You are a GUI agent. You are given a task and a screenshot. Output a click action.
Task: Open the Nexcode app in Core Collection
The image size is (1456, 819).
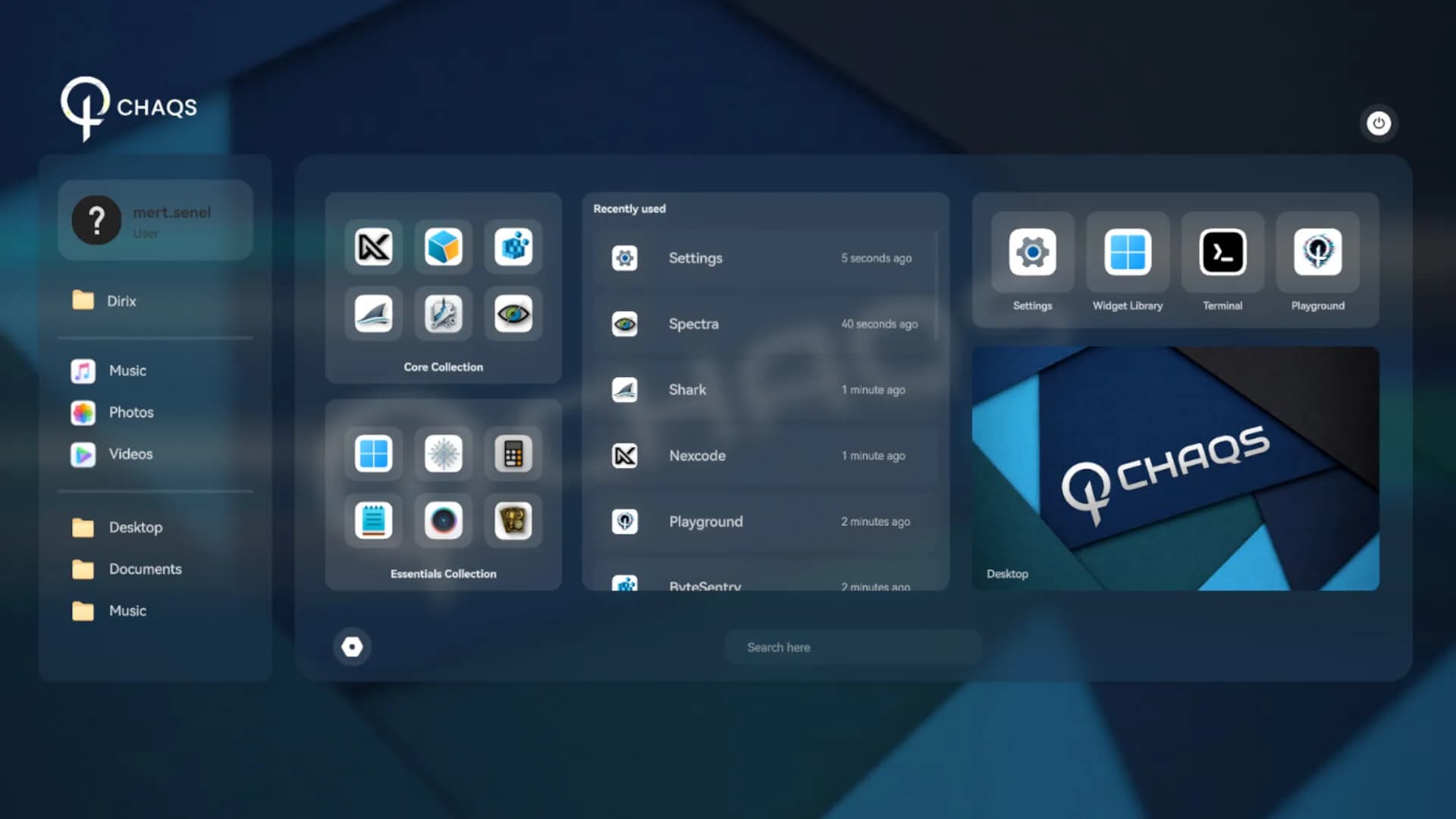[373, 246]
